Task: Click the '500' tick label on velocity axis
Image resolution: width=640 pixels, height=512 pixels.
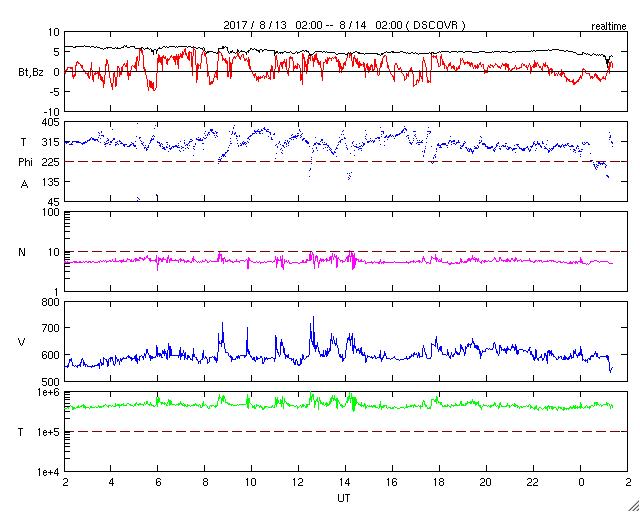Action: 51,382
